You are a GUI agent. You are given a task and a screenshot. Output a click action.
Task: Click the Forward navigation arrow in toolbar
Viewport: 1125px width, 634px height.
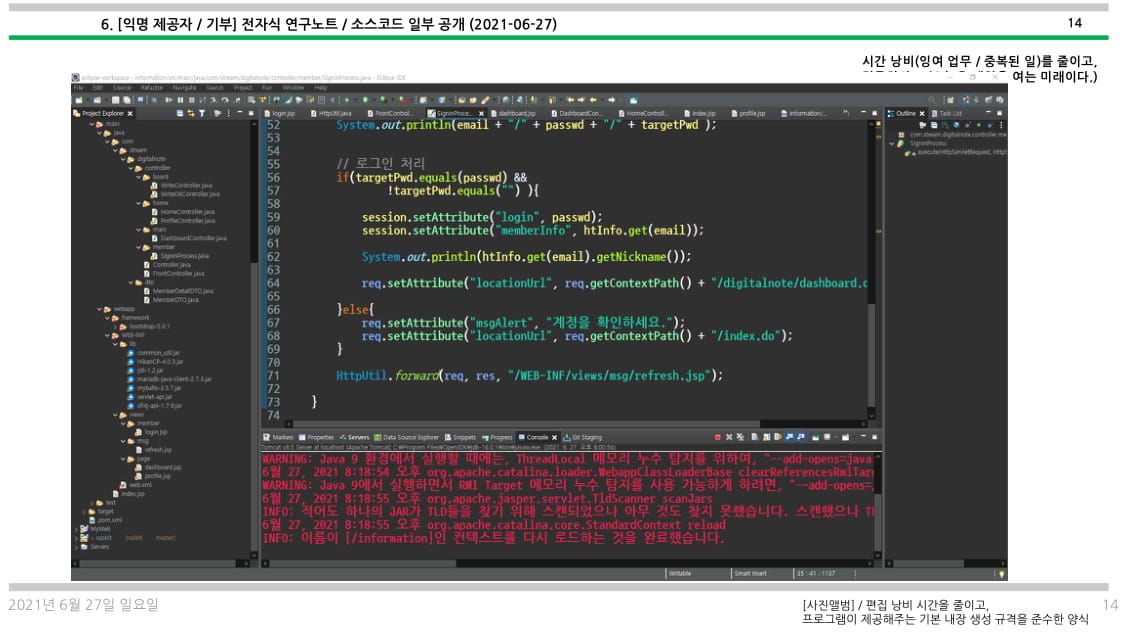pos(611,100)
